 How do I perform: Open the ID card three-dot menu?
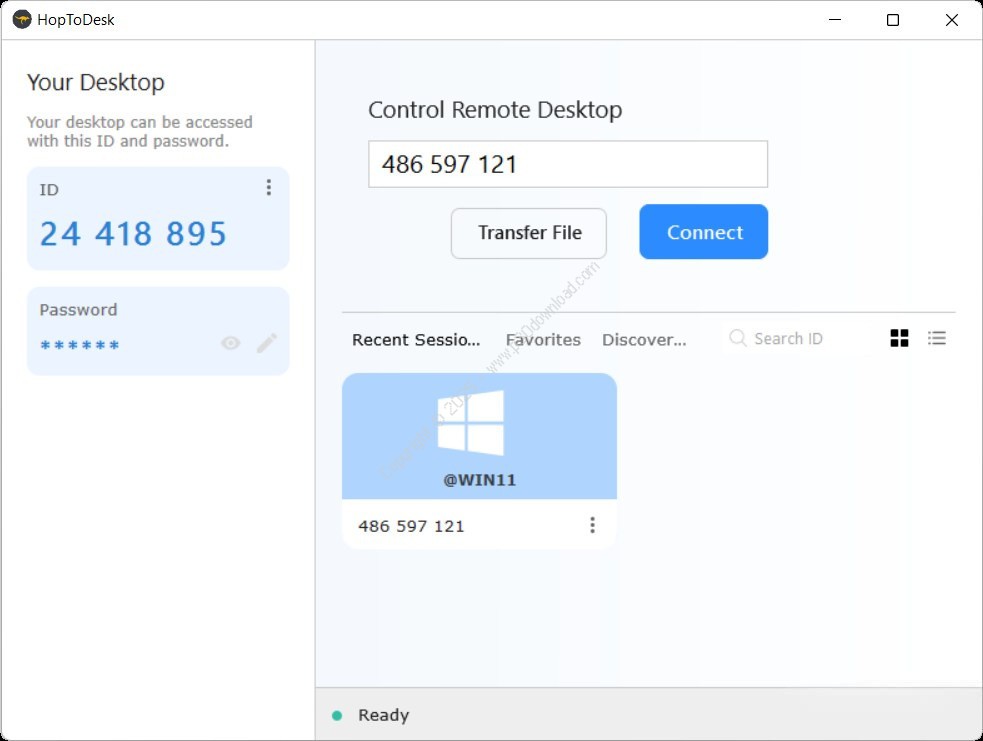[268, 188]
